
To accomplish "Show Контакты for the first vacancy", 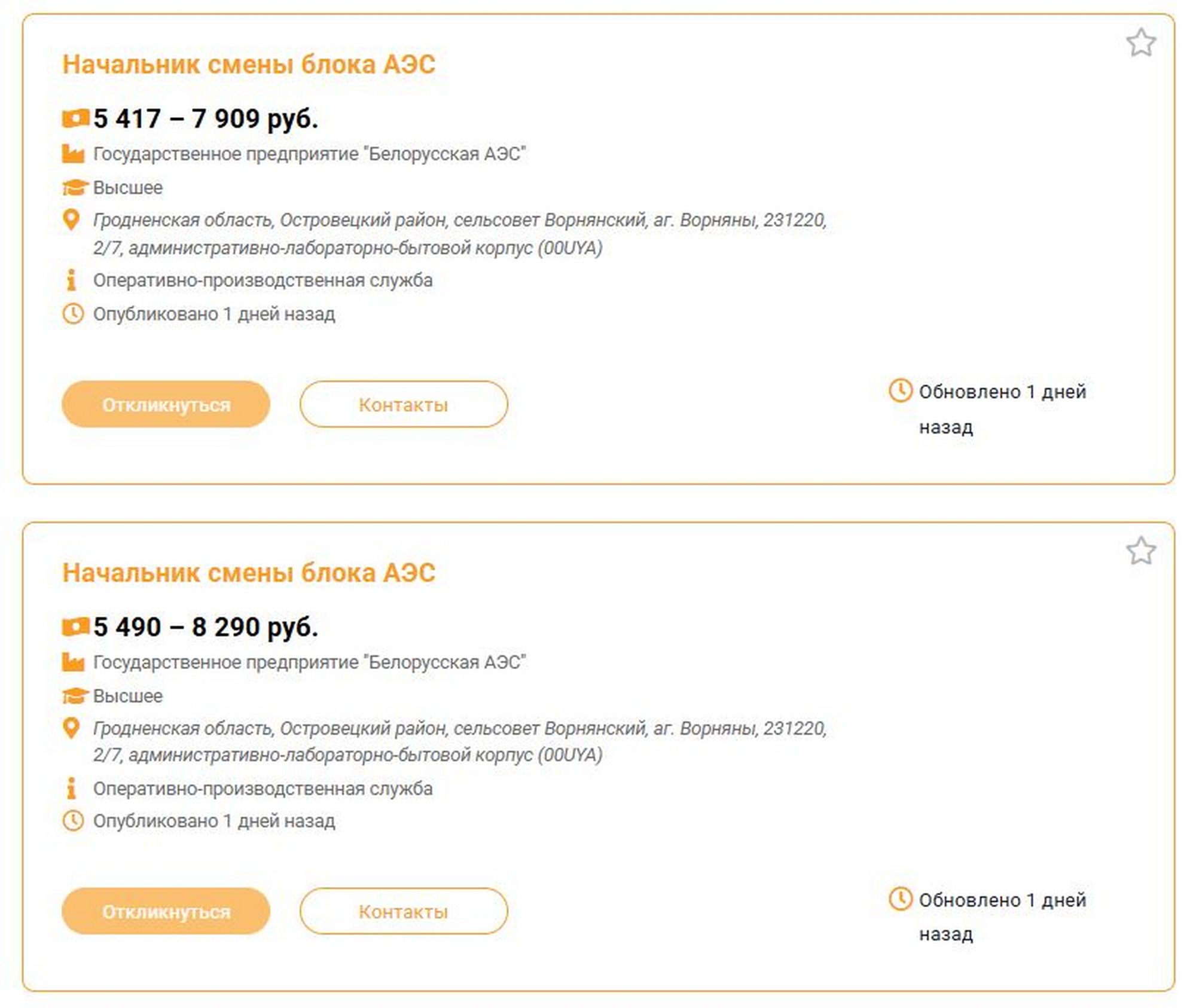I will pos(404,404).
